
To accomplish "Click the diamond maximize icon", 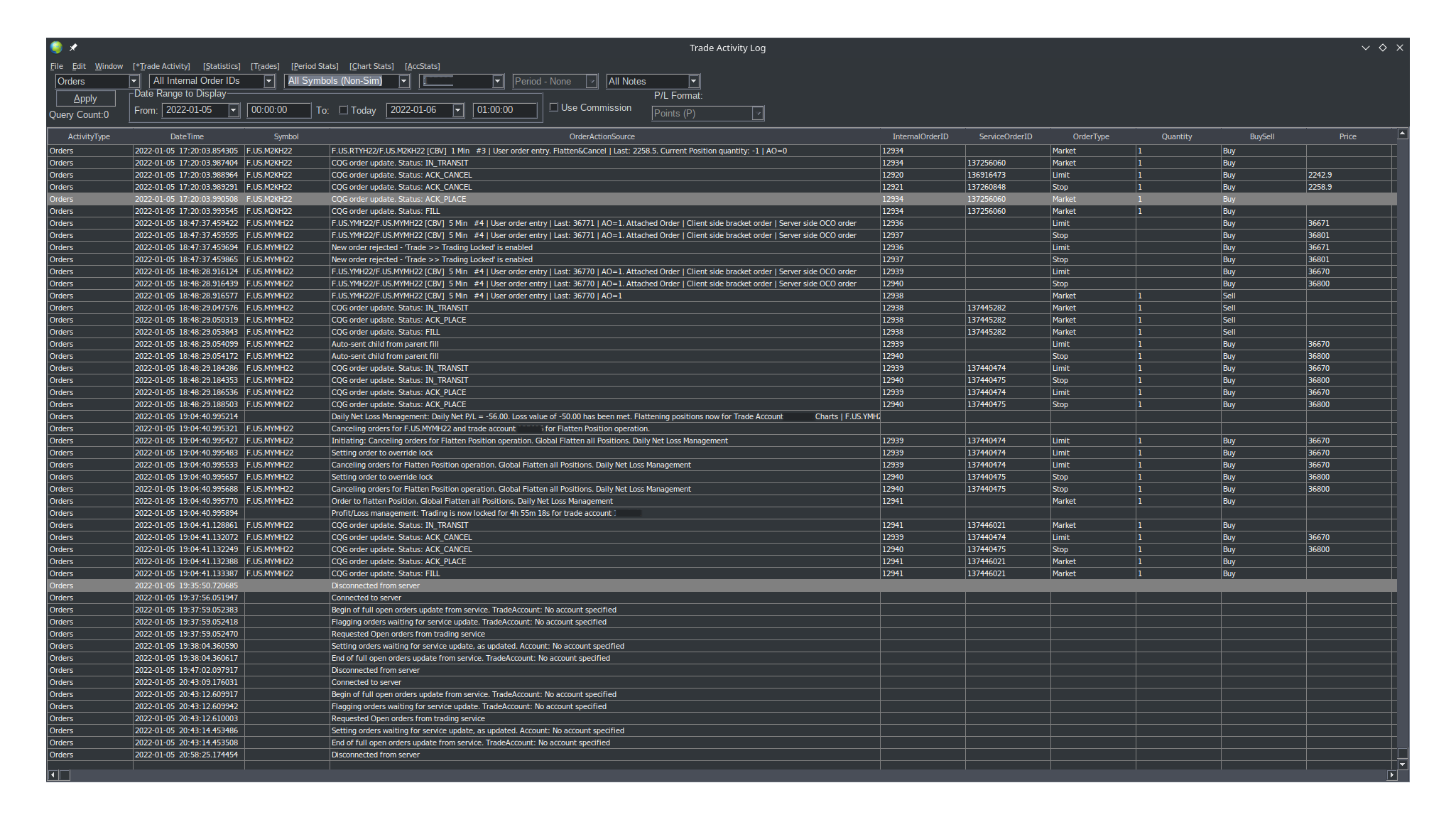I will tap(1383, 48).
